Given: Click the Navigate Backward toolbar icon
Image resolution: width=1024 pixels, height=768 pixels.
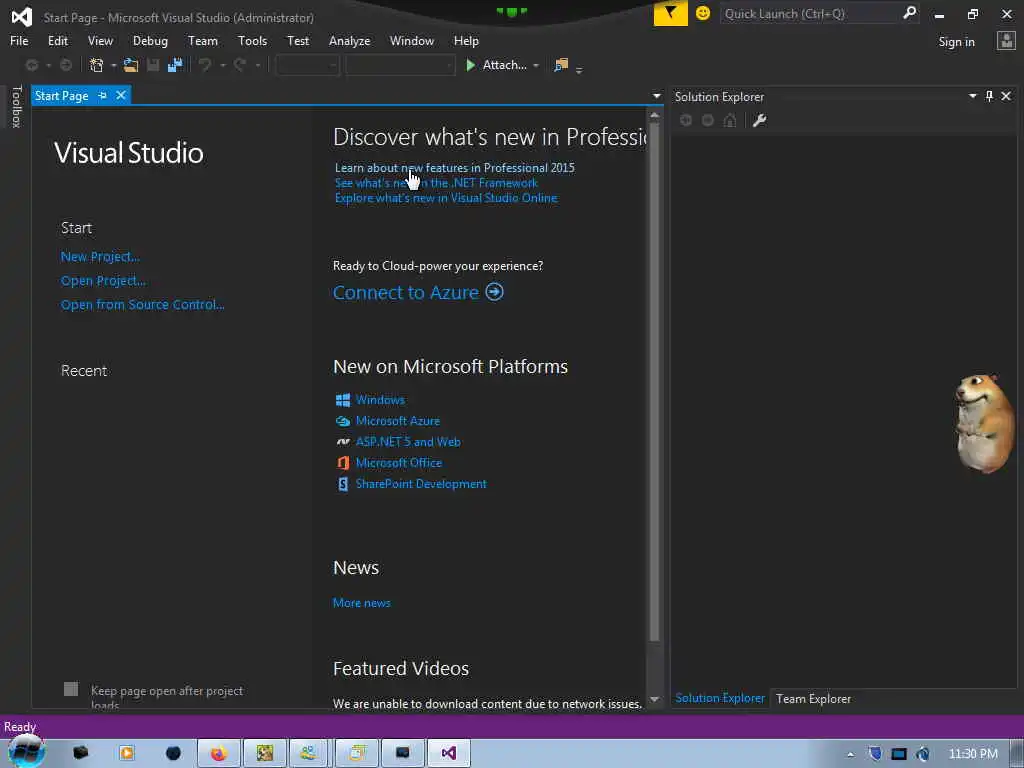Looking at the screenshot, I should 31,65.
